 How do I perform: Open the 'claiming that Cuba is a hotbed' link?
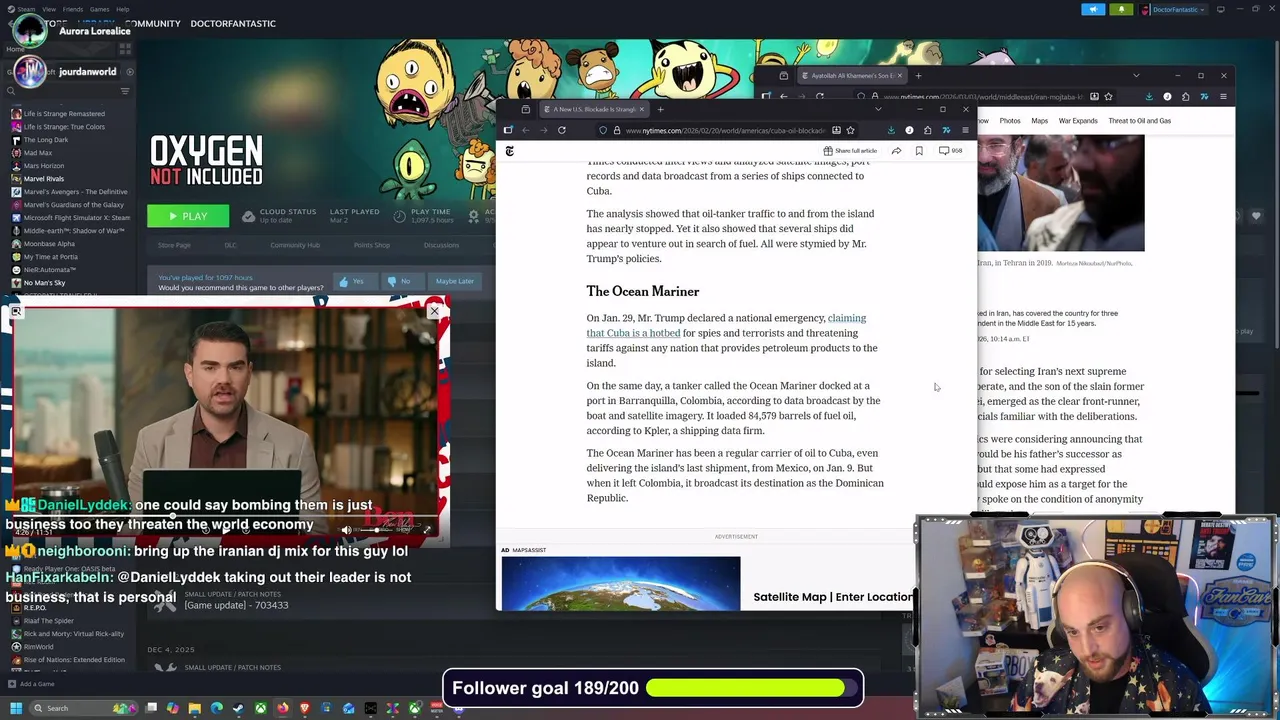[x=726, y=325]
